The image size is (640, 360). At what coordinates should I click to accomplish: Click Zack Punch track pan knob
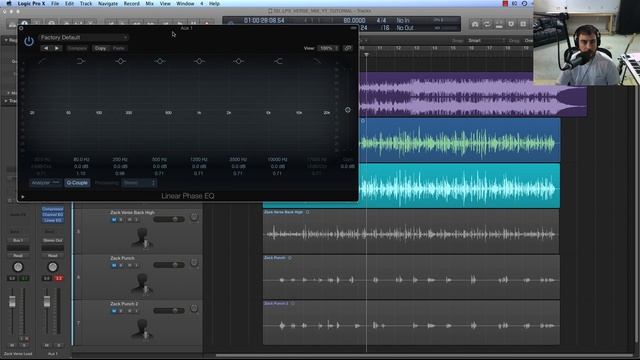click(x=194, y=263)
